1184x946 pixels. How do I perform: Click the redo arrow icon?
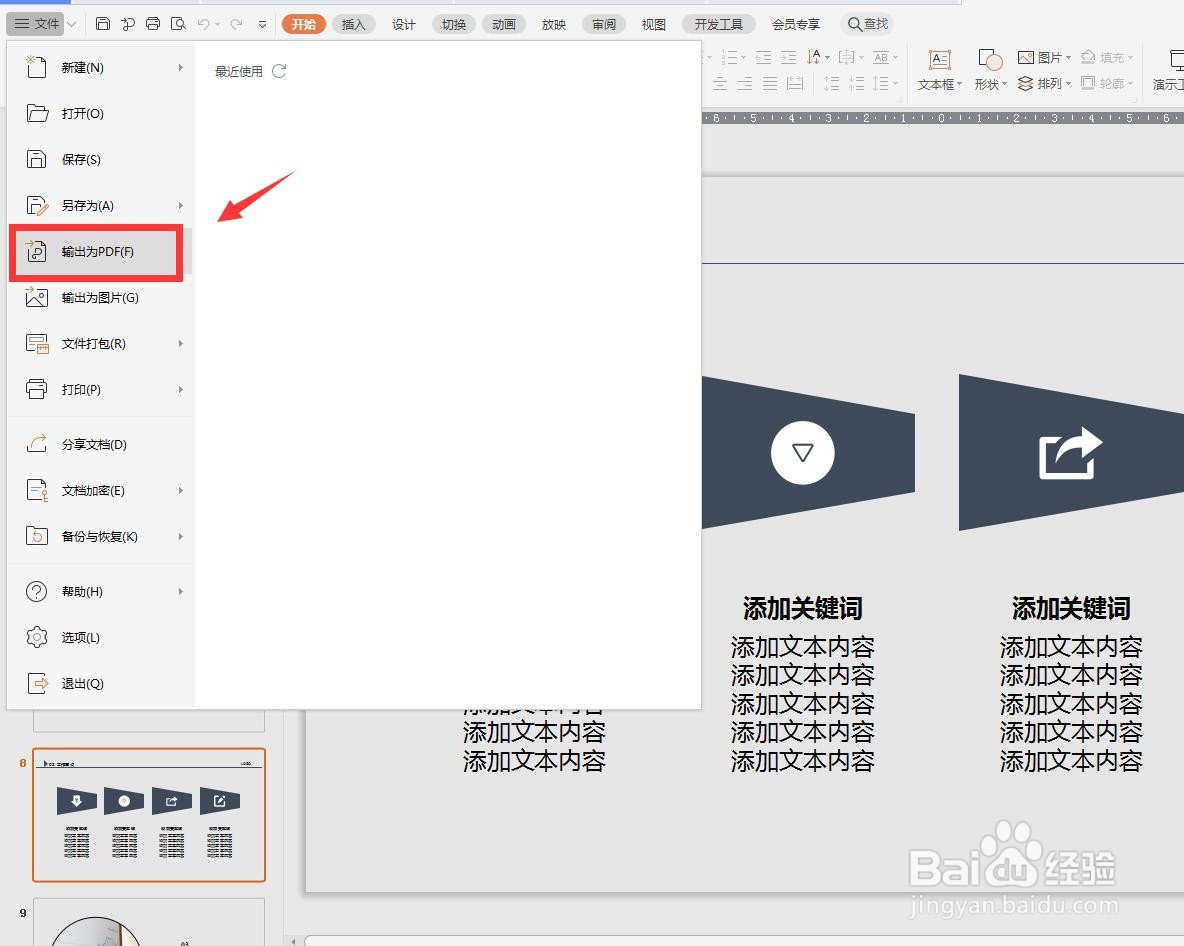click(236, 24)
